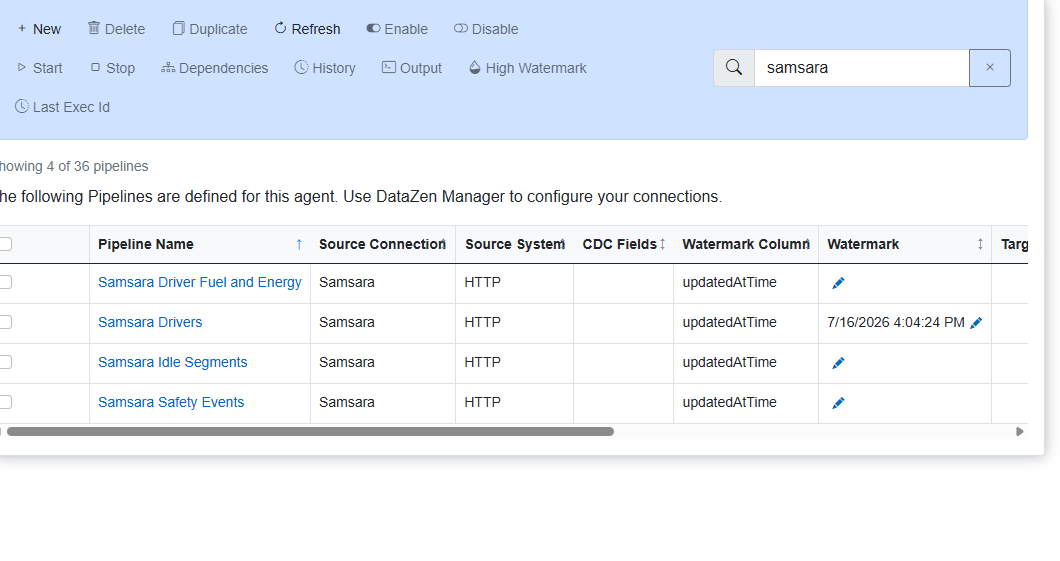Select updatedAtTime in Samsara Idle Segments row
Viewport: 1060px width, 561px height.
point(729,362)
